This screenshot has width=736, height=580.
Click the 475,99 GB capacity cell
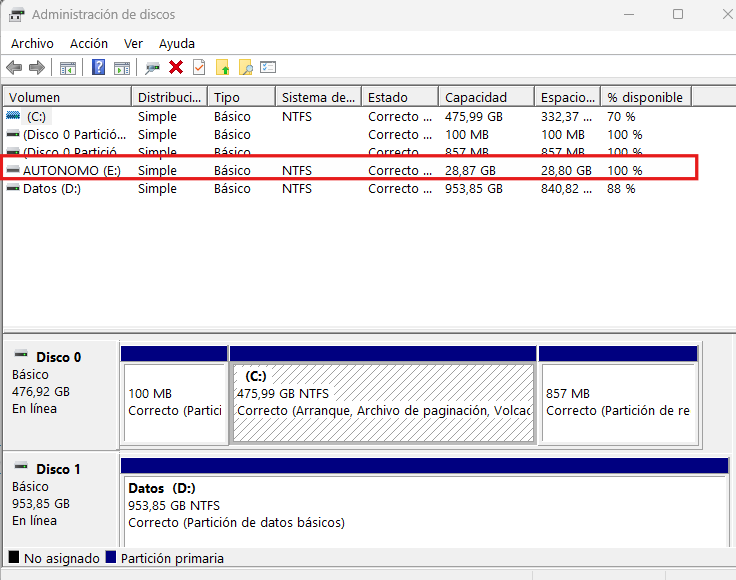pos(474,116)
